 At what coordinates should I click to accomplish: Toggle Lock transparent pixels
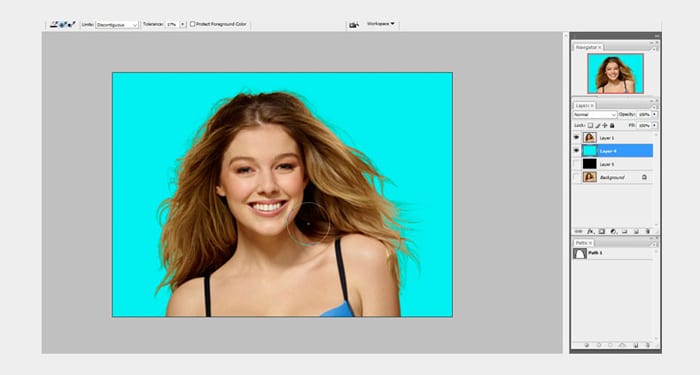coord(590,125)
